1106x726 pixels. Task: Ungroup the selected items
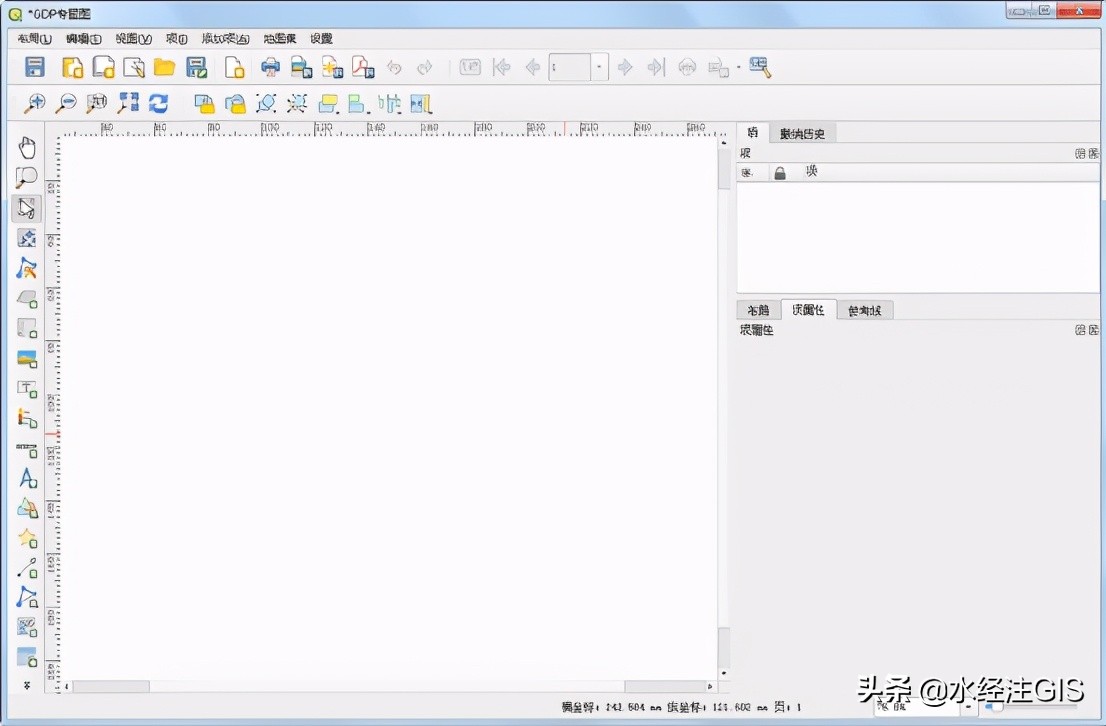[297, 104]
